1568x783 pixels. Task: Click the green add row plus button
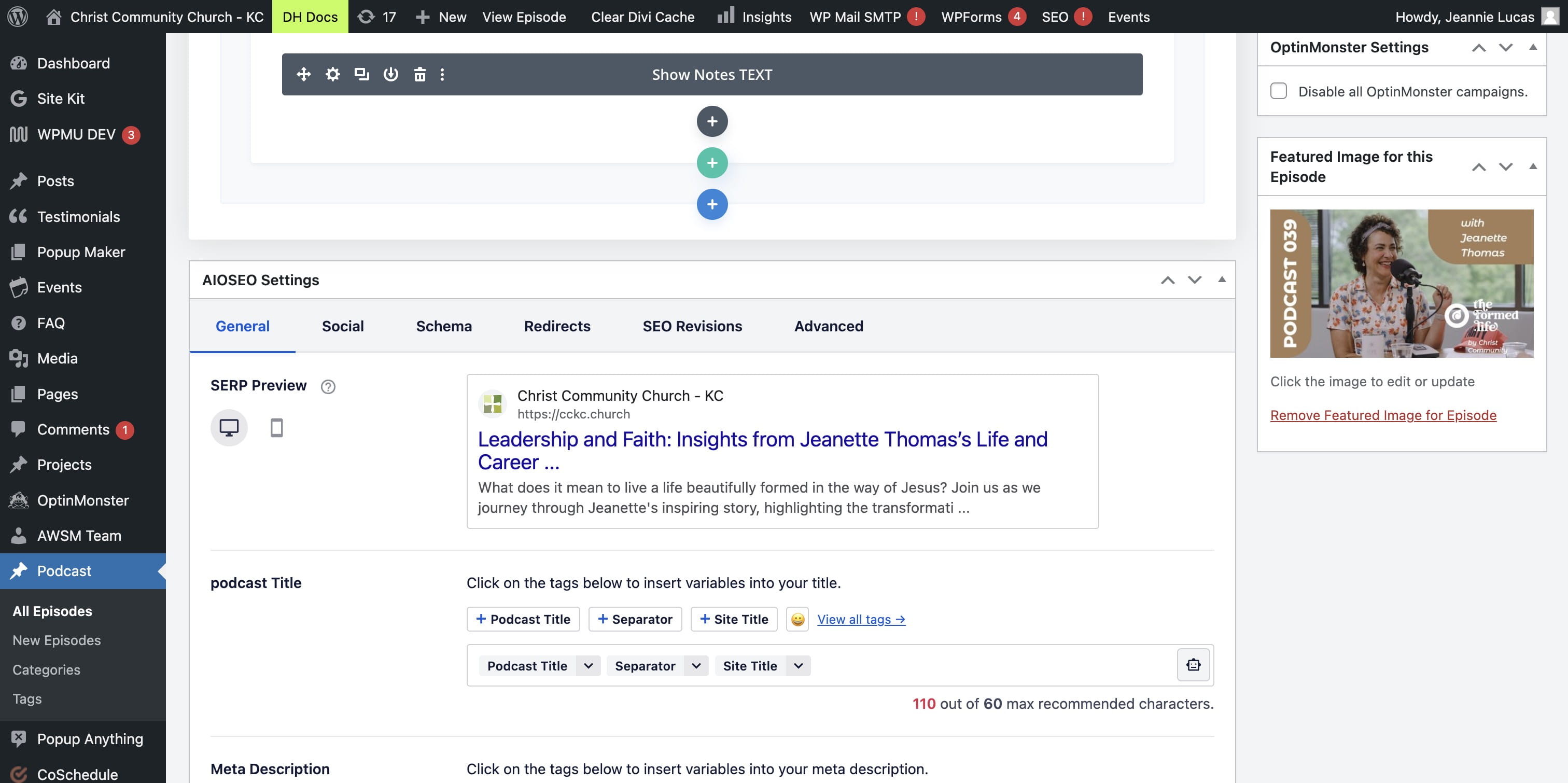712,163
